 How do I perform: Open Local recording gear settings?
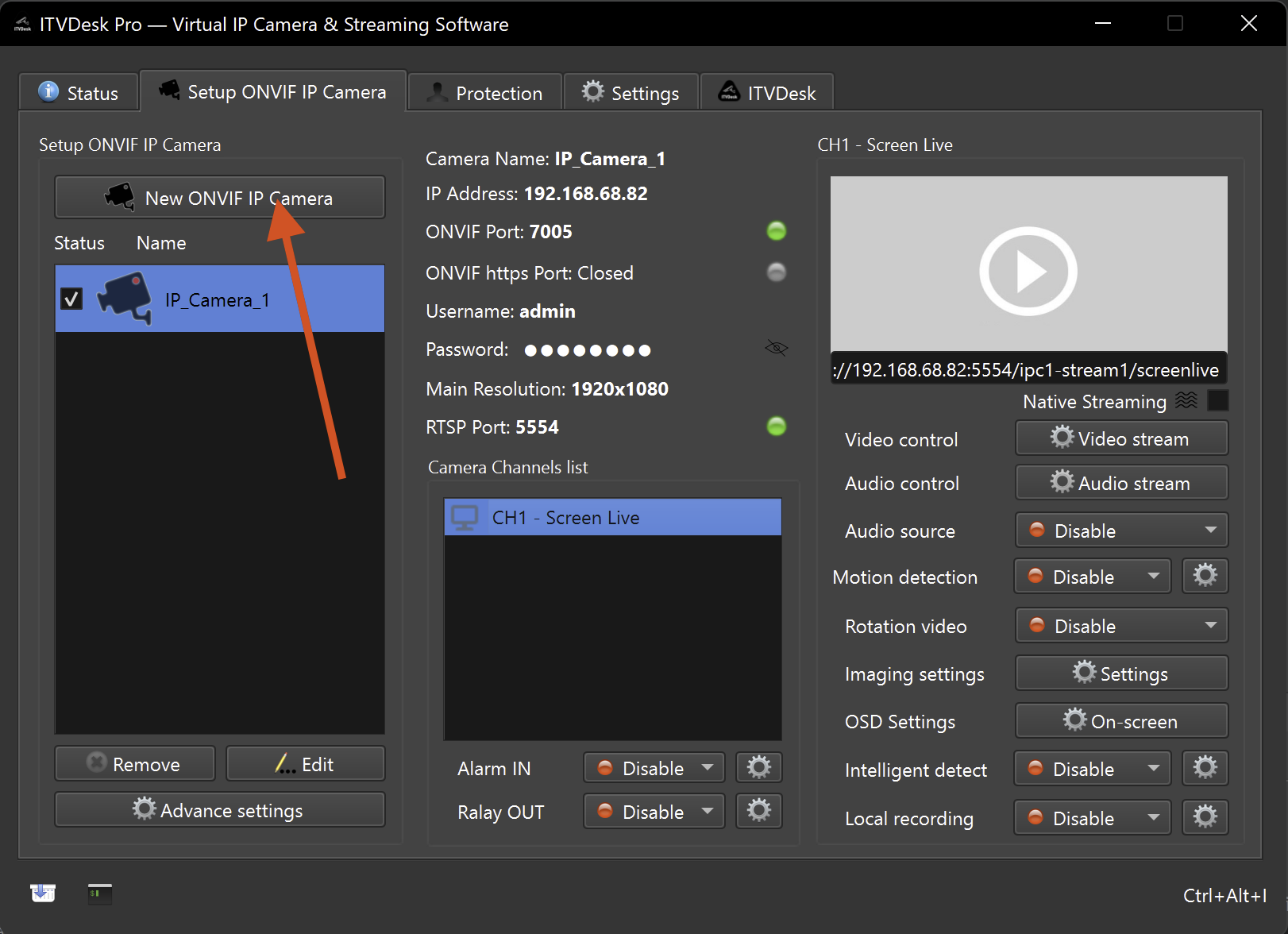pos(1205,817)
